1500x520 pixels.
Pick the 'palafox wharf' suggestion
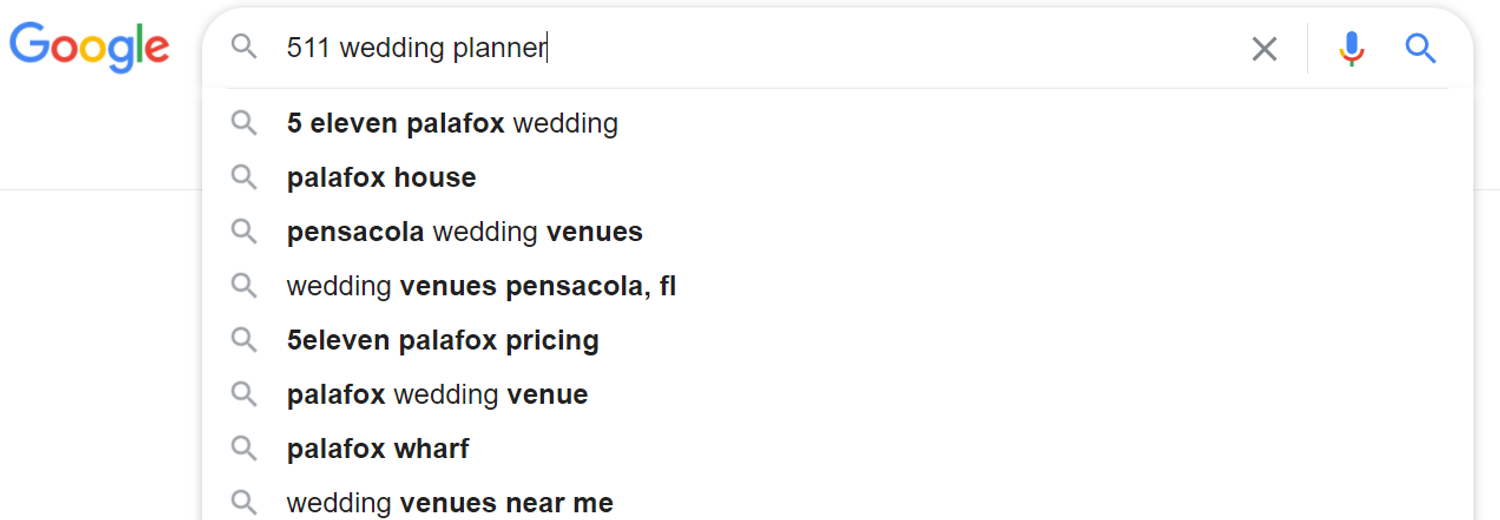[838, 448]
